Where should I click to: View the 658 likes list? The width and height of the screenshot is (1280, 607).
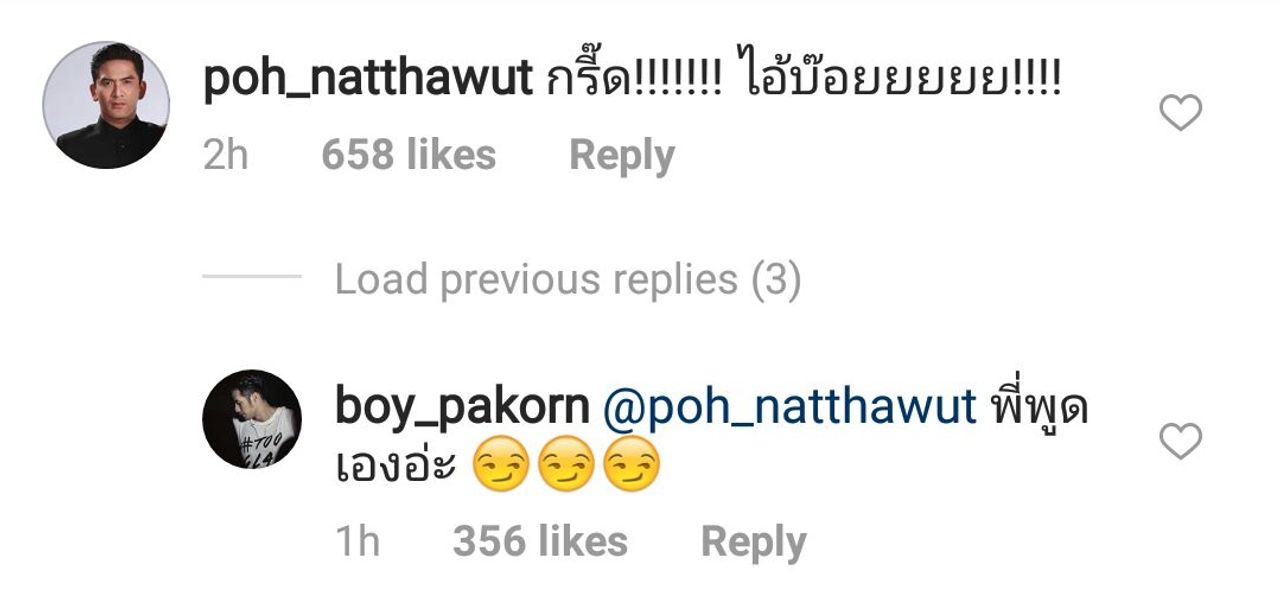click(x=409, y=156)
